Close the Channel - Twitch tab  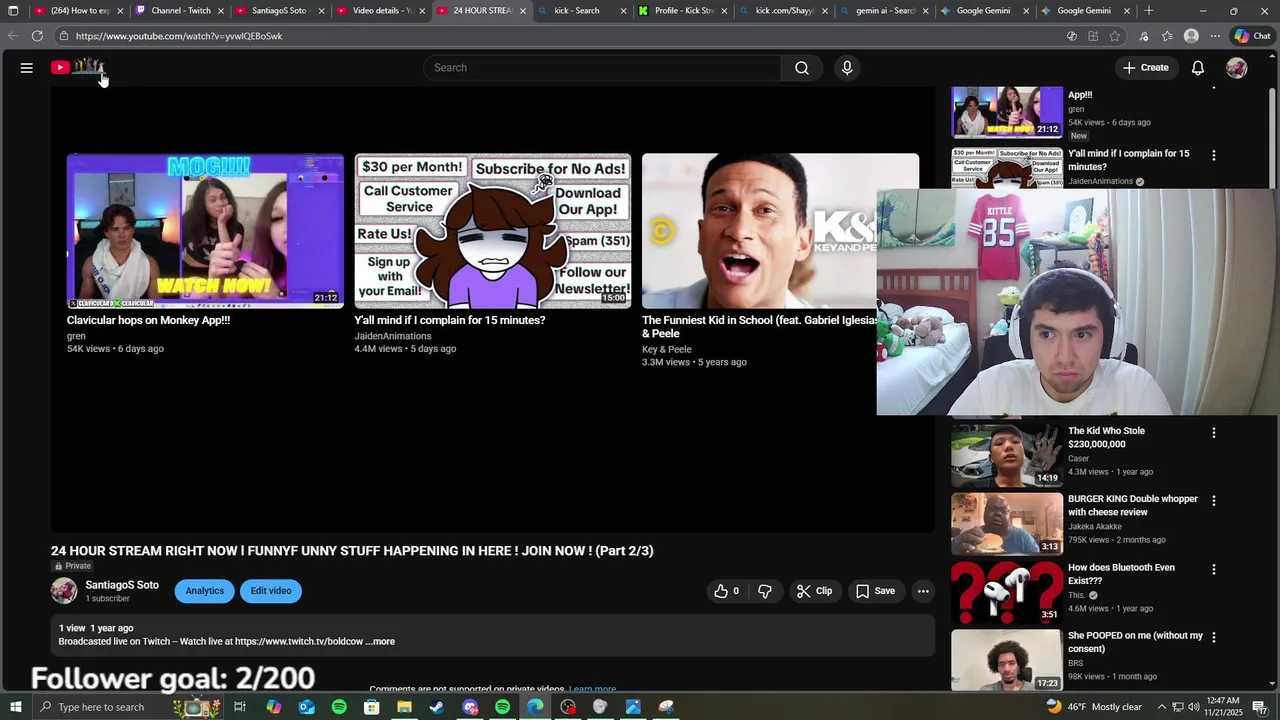[221, 11]
